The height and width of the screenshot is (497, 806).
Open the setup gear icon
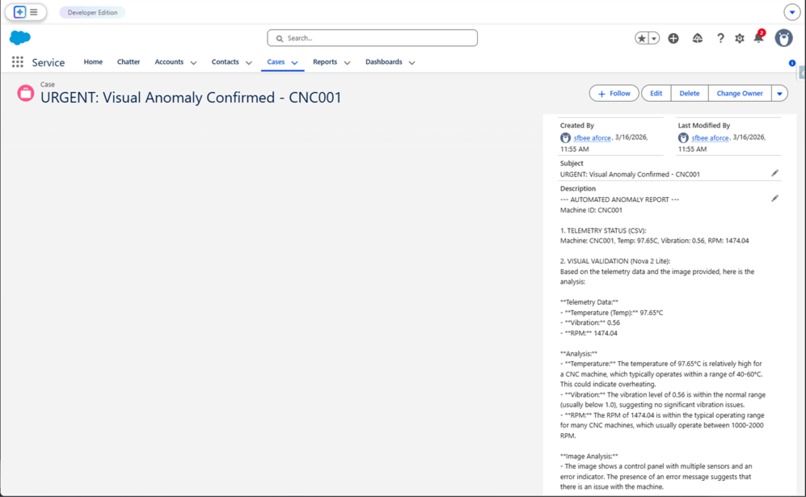coord(740,38)
